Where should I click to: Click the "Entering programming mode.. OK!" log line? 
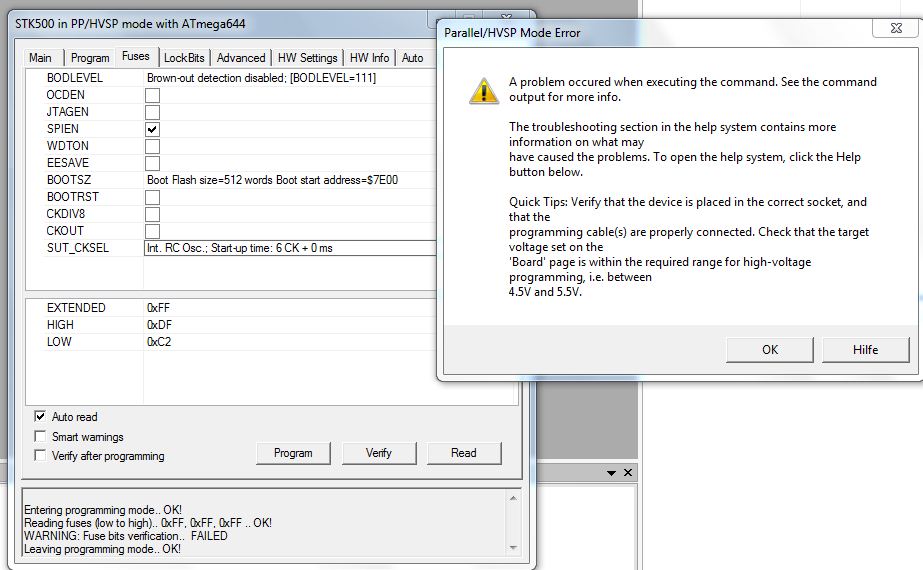click(x=103, y=510)
